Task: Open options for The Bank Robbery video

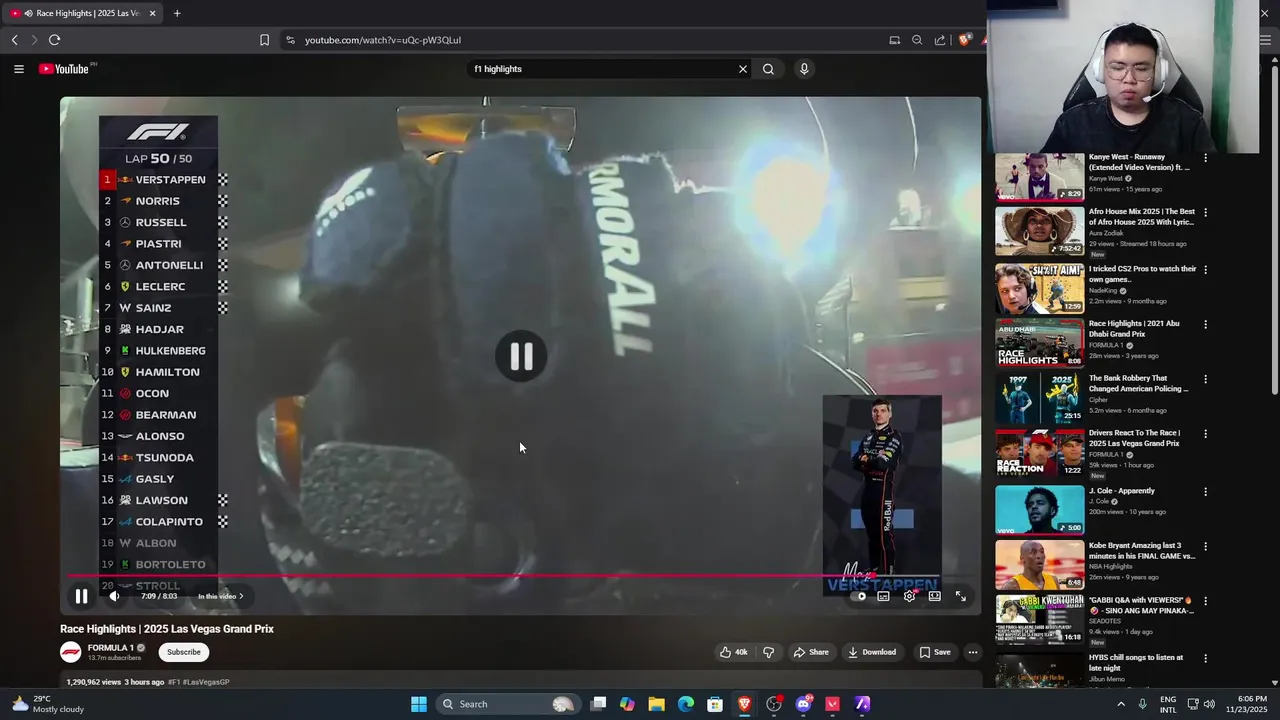Action: tap(1205, 379)
